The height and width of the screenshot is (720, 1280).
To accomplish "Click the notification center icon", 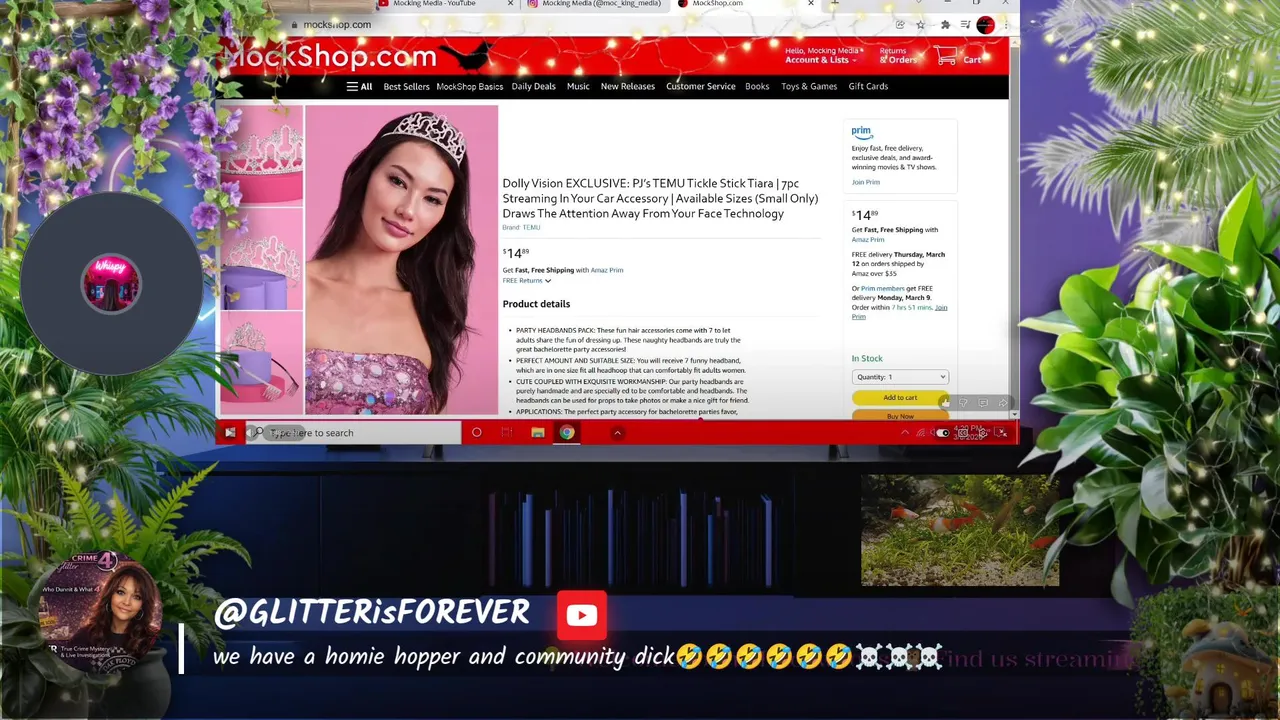I will click(x=1002, y=433).
